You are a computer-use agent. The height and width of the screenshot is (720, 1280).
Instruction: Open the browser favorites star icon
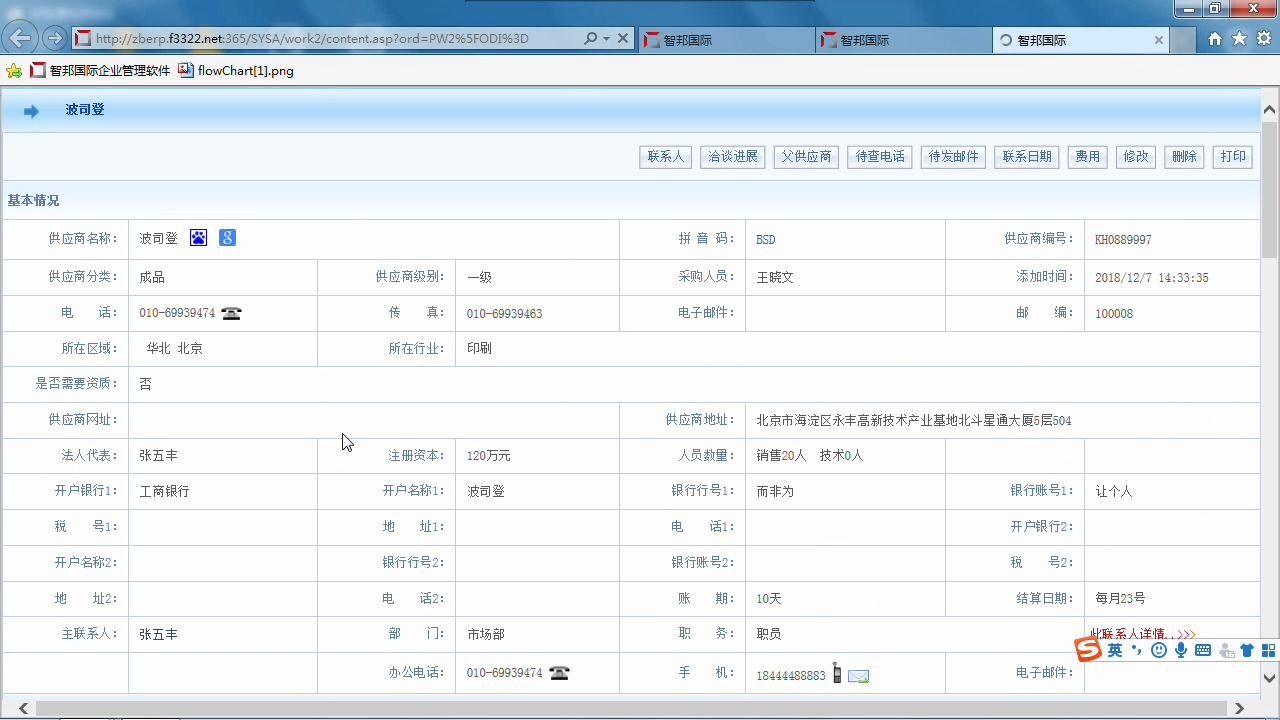[1239, 39]
